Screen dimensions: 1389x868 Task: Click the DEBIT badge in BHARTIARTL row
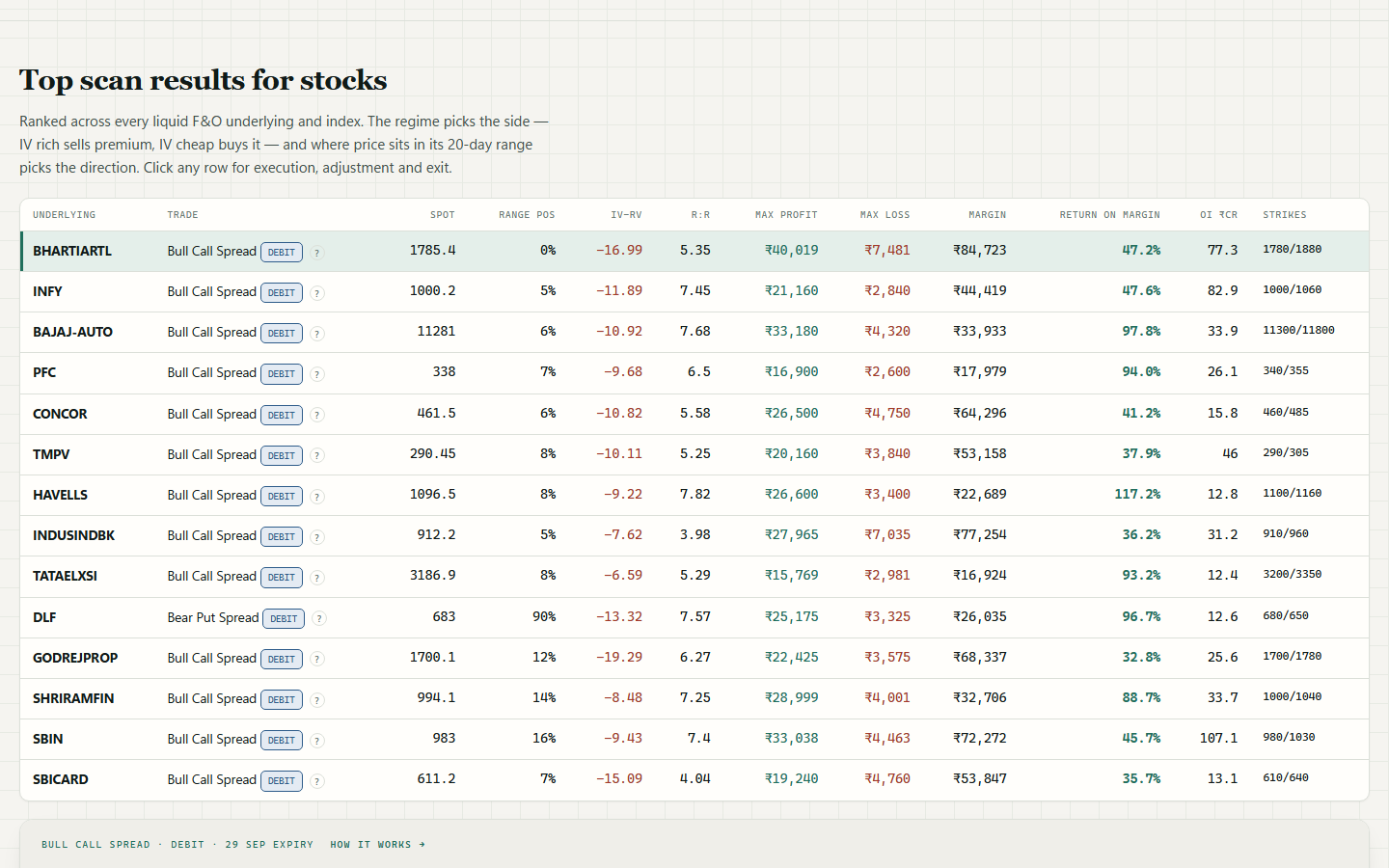click(x=282, y=253)
